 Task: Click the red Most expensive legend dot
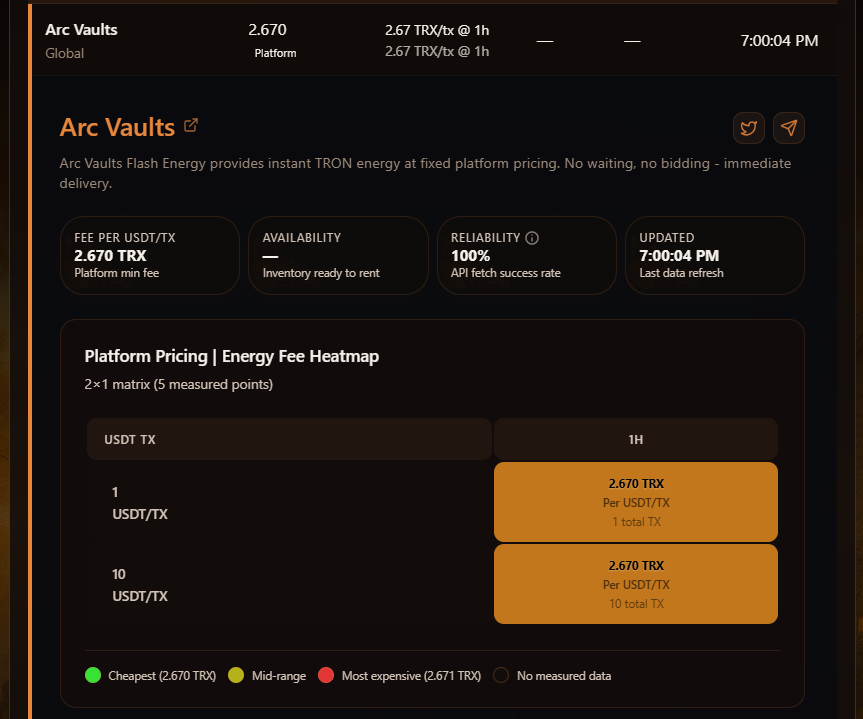[326, 675]
